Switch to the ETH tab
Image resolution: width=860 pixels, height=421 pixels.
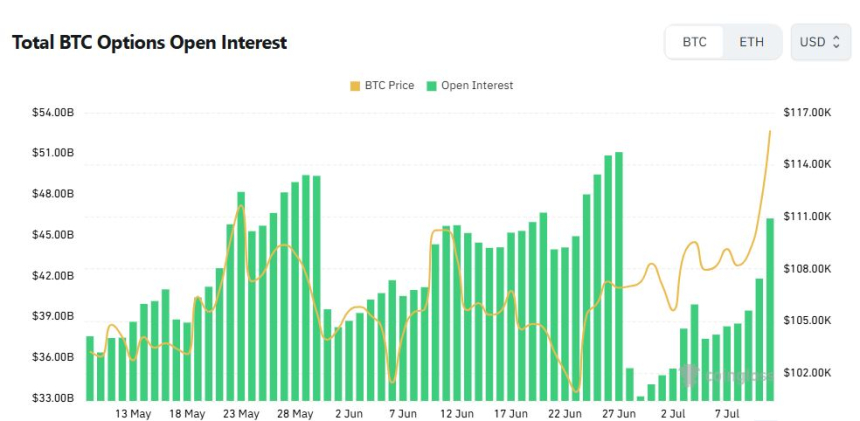click(751, 42)
